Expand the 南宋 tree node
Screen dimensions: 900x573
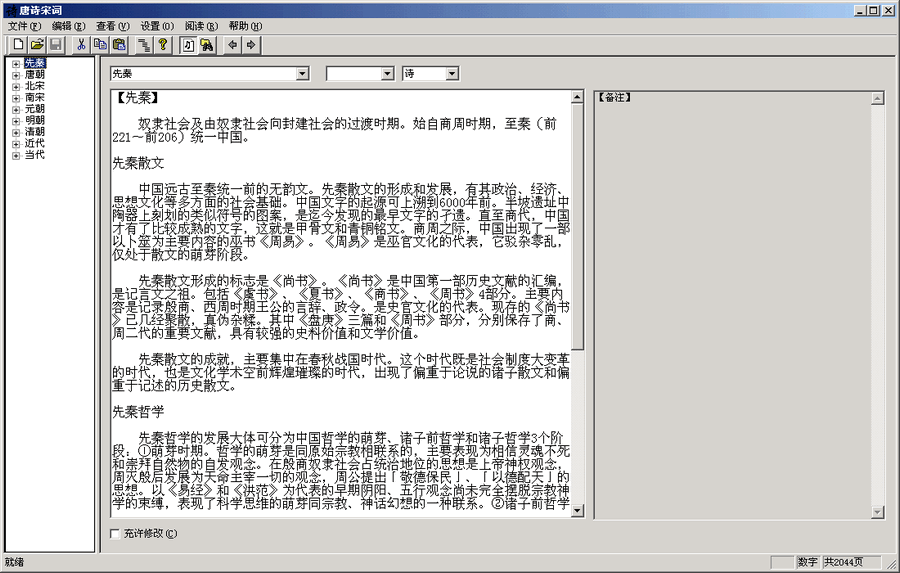click(x=16, y=98)
